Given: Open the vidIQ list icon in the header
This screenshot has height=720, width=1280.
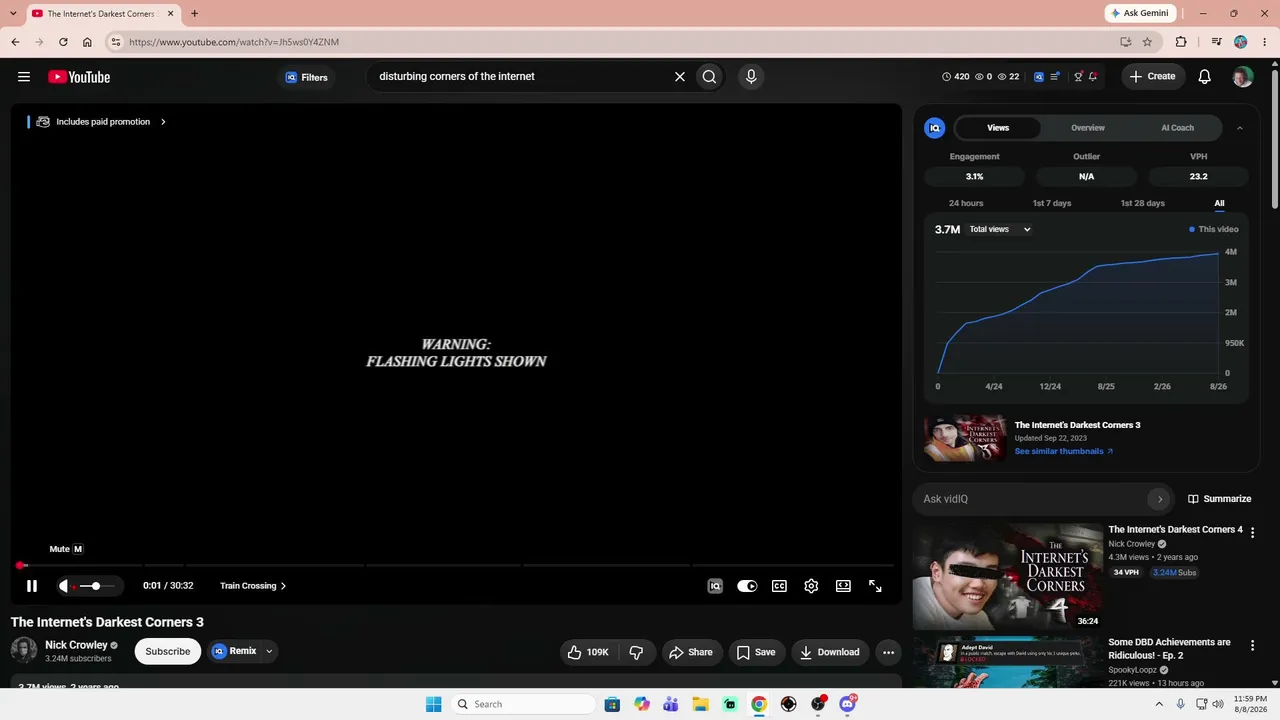Looking at the screenshot, I should (1056, 77).
